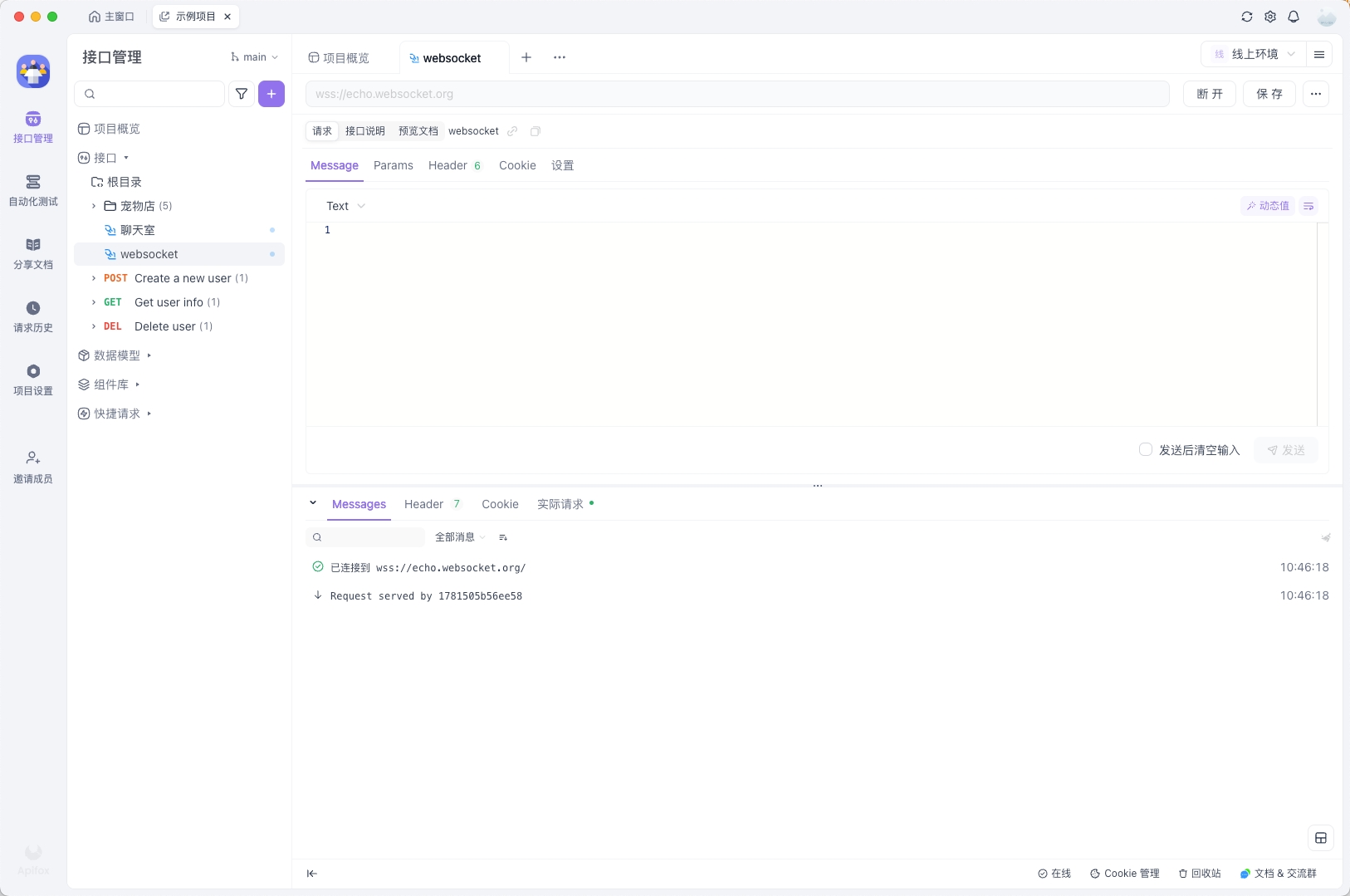
Task: Toggle the filter icon beside the search box
Action: [241, 94]
